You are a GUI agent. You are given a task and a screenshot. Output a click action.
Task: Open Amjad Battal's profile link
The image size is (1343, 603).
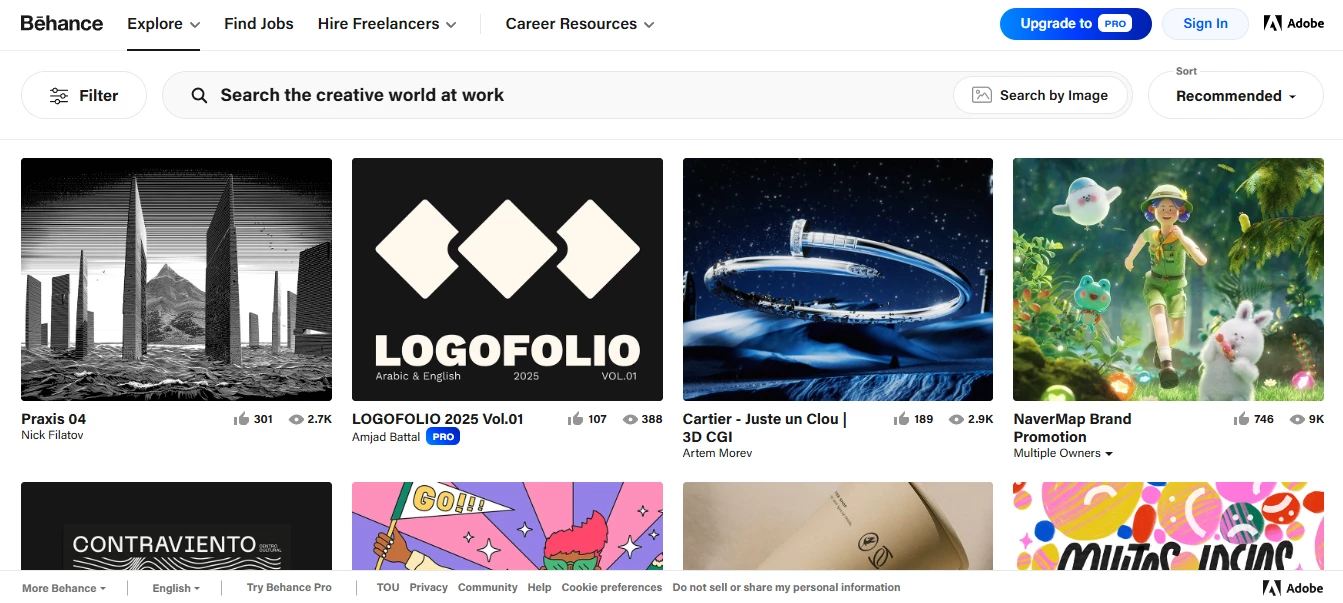click(386, 437)
